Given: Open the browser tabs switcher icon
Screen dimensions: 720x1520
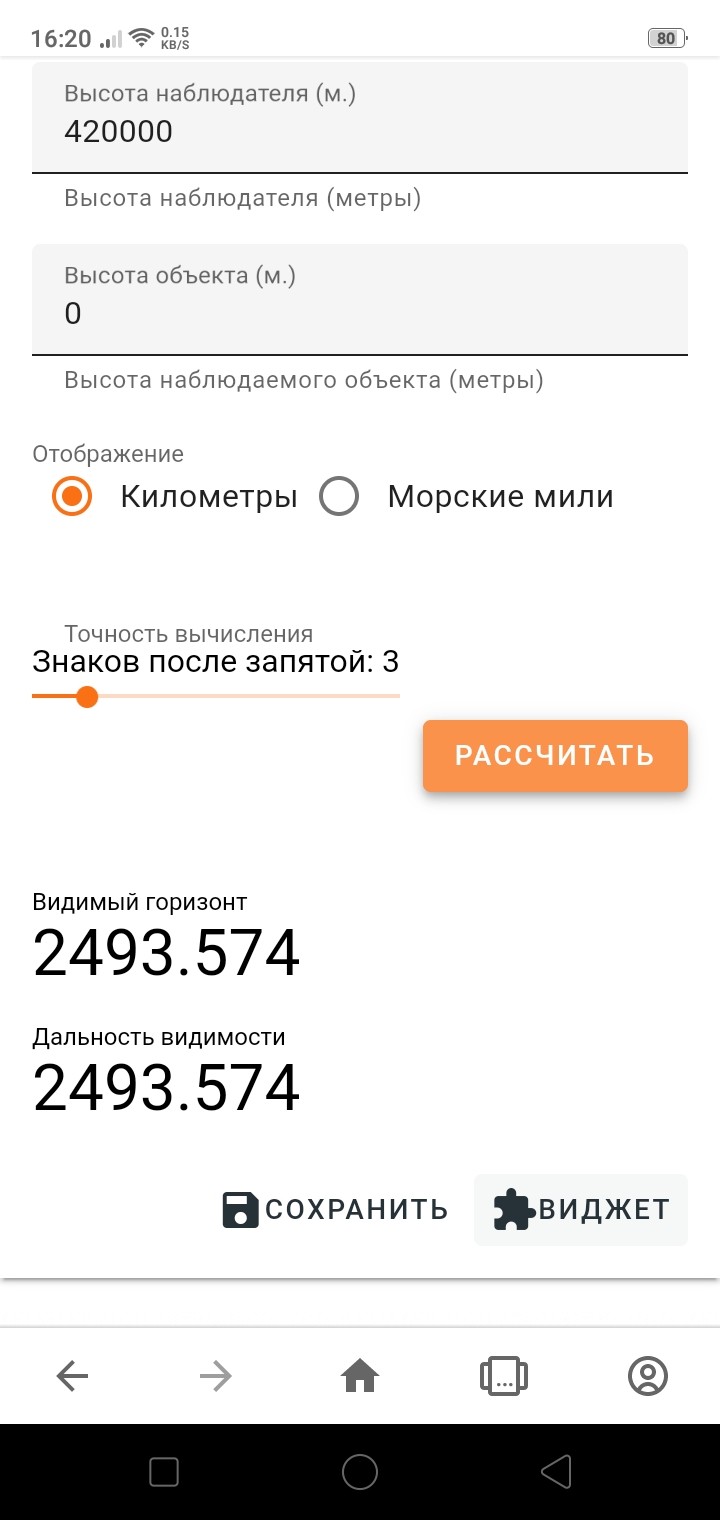Looking at the screenshot, I should (504, 1377).
